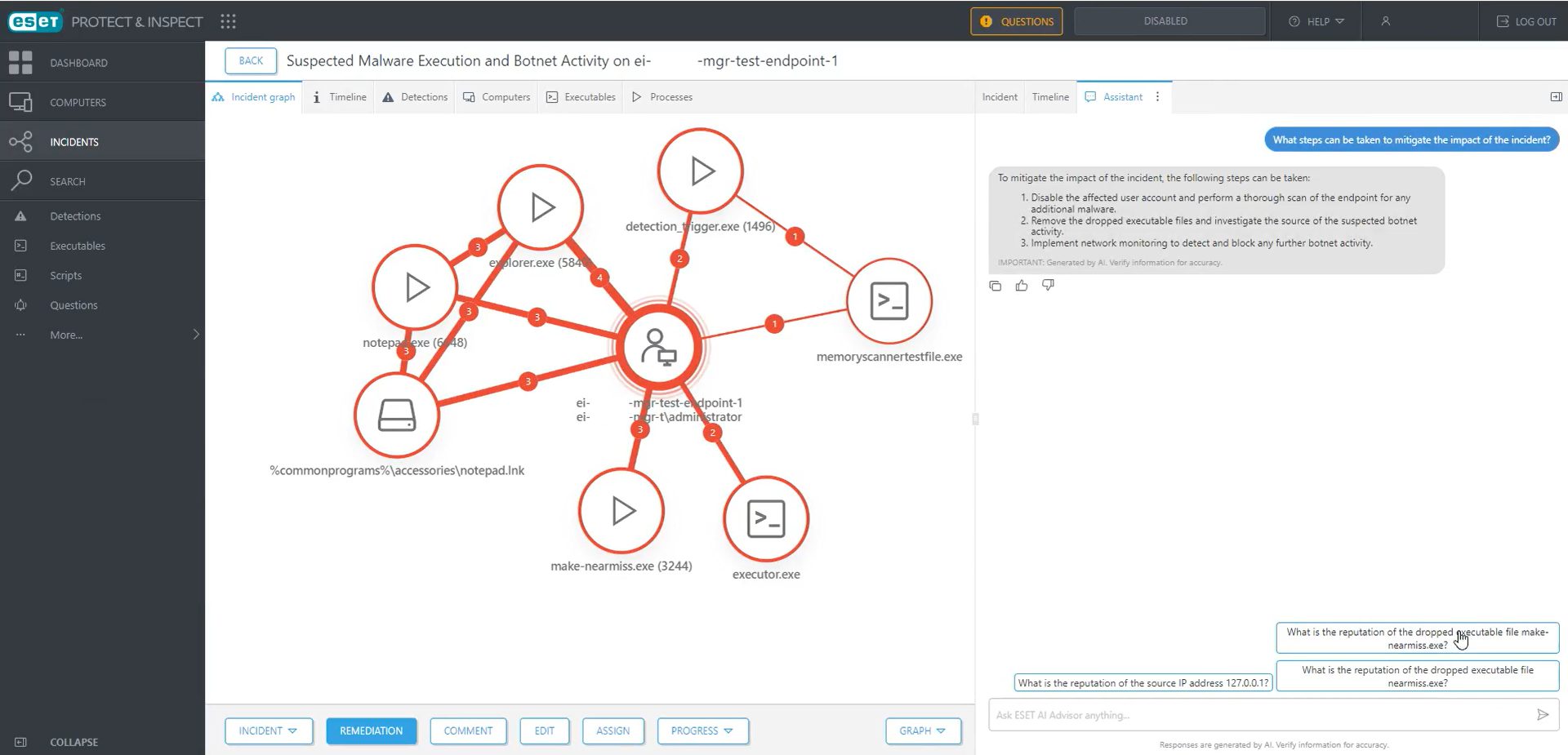Send message with the arrow icon
Screen dimensions: 1568x755
(x=1543, y=715)
